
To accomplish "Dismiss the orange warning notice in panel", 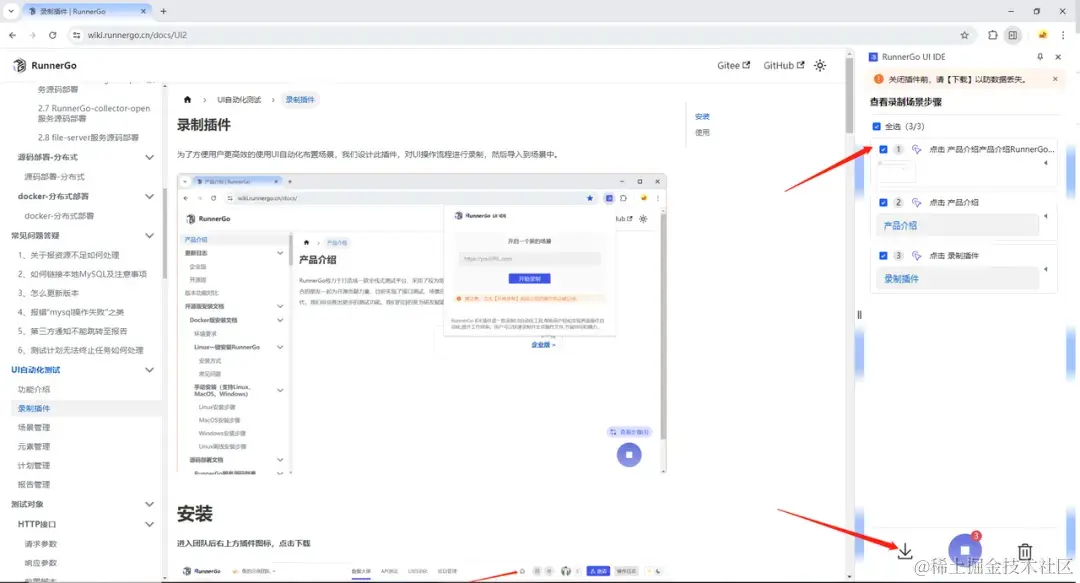I will coord(1055,79).
